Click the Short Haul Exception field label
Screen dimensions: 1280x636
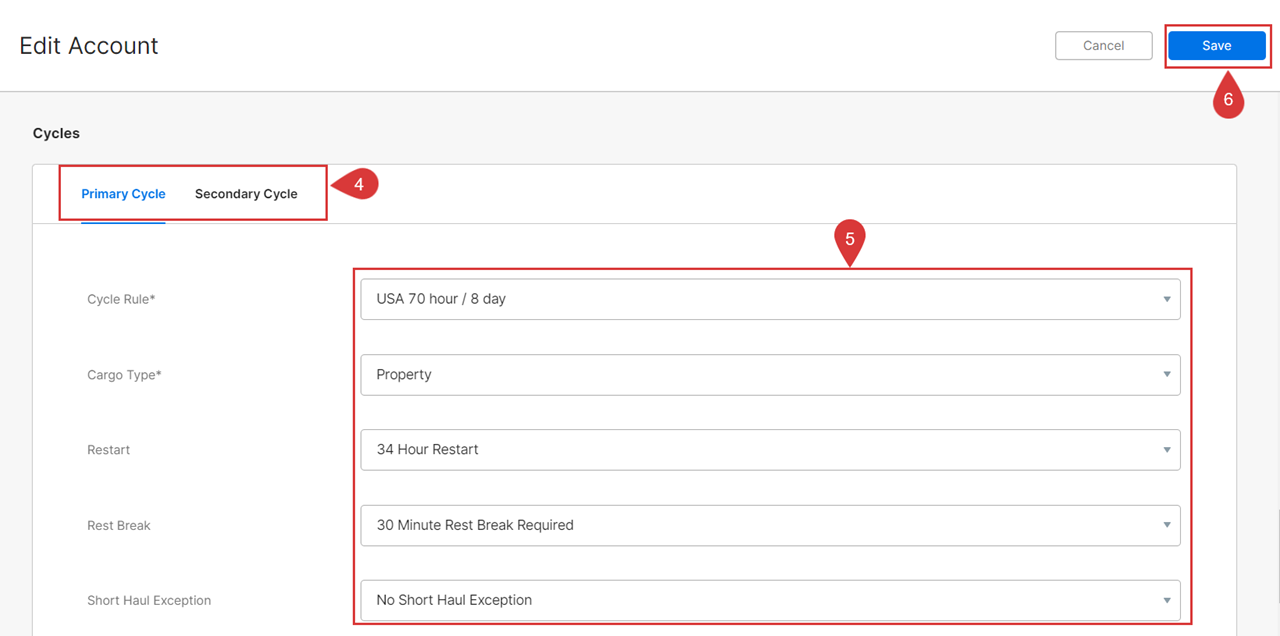[149, 600]
